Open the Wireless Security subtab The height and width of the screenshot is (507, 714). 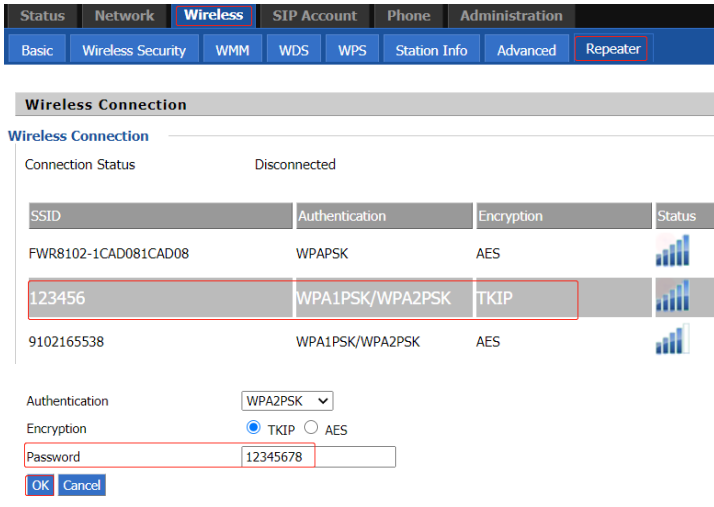(134, 50)
